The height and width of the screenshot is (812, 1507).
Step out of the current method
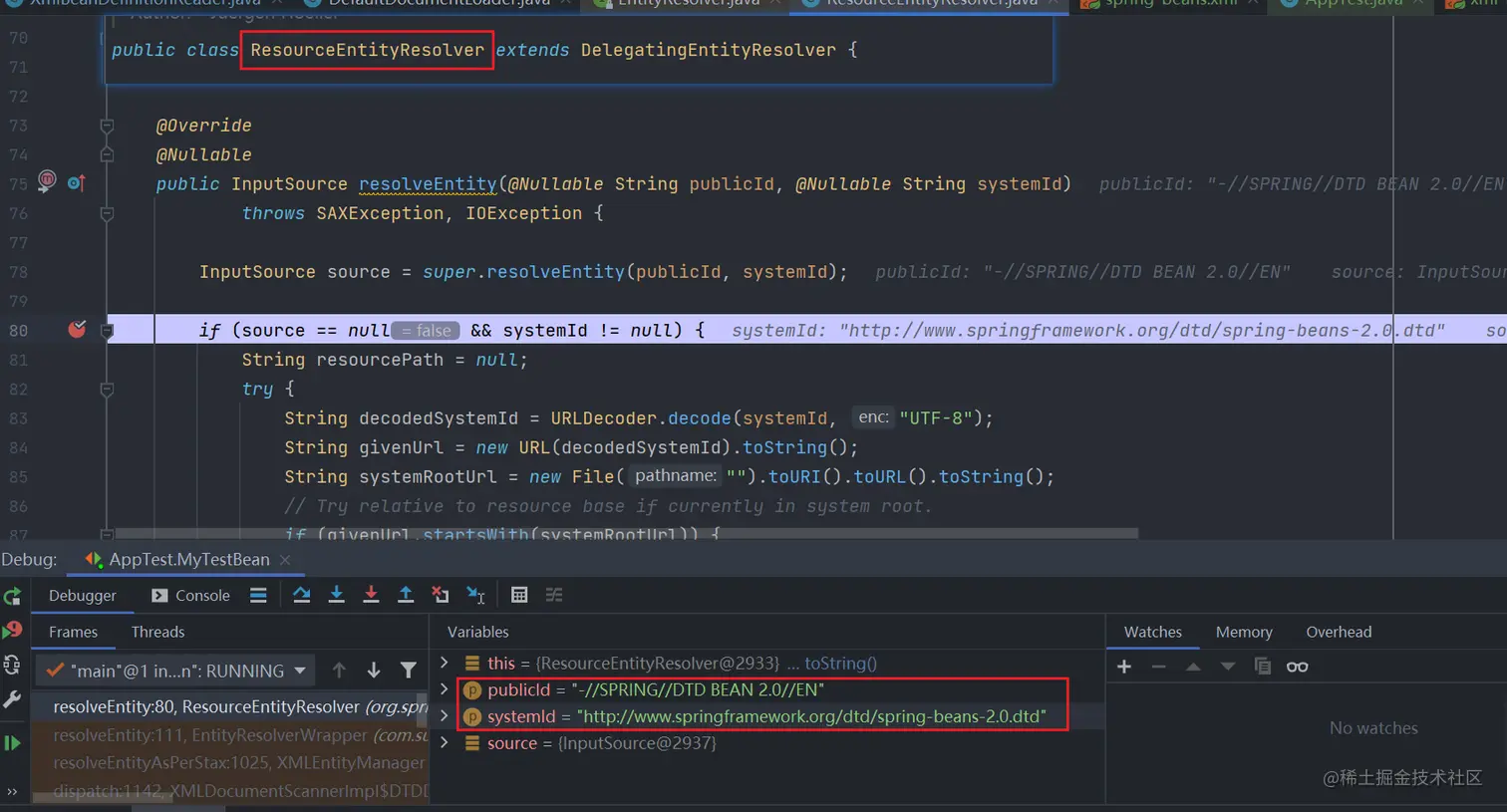point(406,595)
